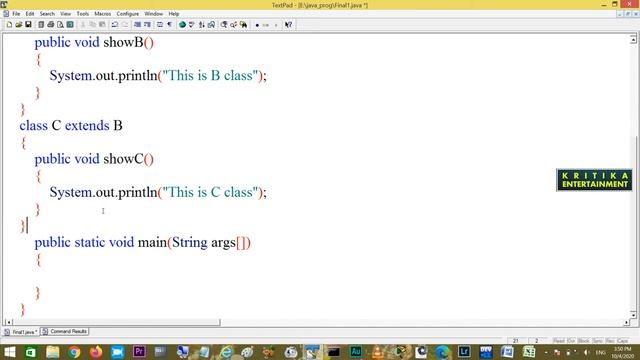Screen dimensions: 640x360
Task: Click the Find toolbar icon
Action: [x=224, y=25]
